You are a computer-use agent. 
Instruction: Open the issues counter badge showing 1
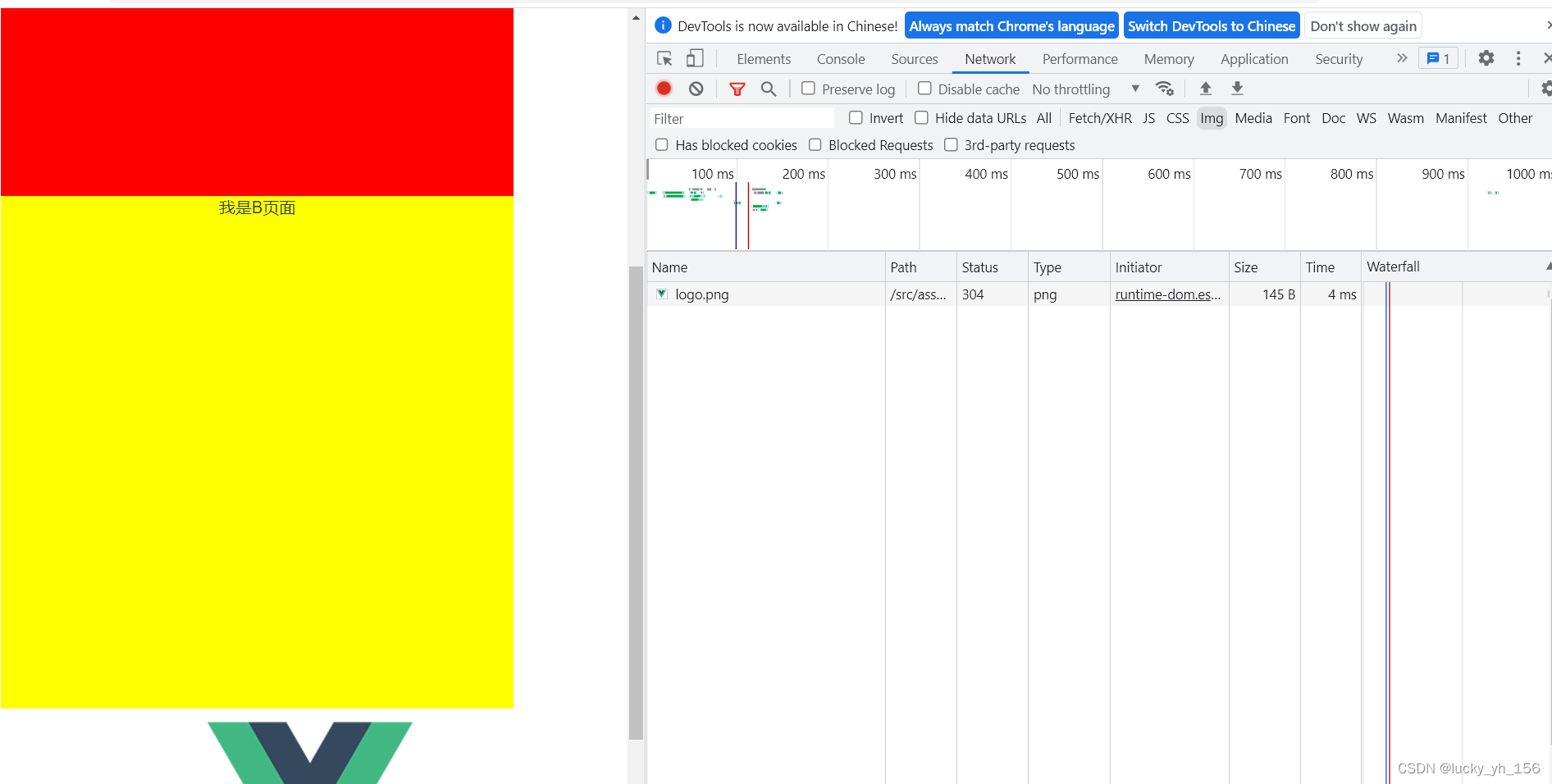(1439, 58)
